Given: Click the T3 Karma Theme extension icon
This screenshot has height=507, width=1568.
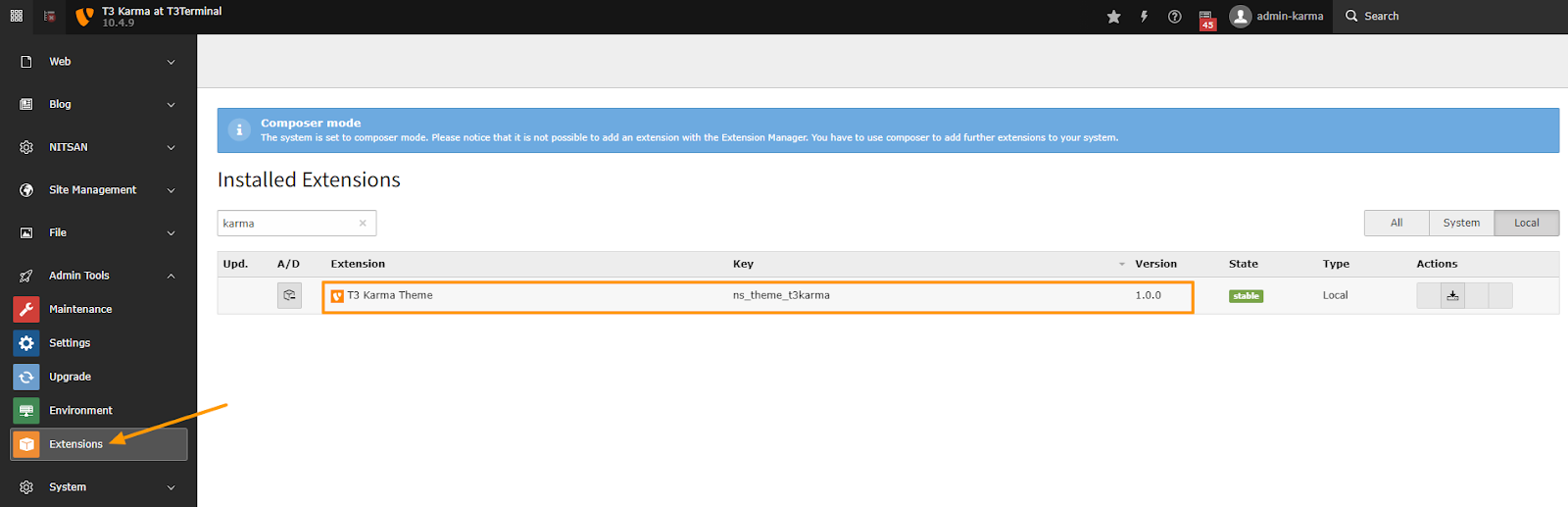Looking at the screenshot, I should (337, 296).
